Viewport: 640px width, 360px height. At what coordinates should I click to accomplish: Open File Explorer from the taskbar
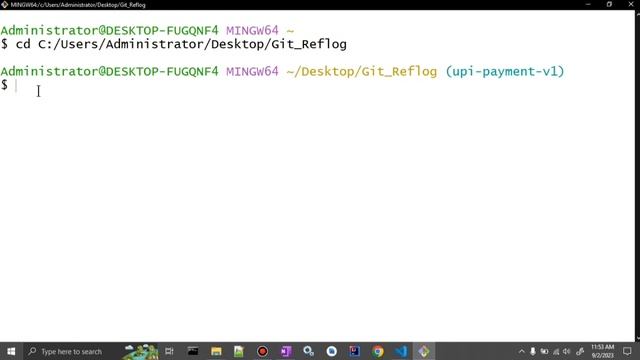click(x=216, y=351)
